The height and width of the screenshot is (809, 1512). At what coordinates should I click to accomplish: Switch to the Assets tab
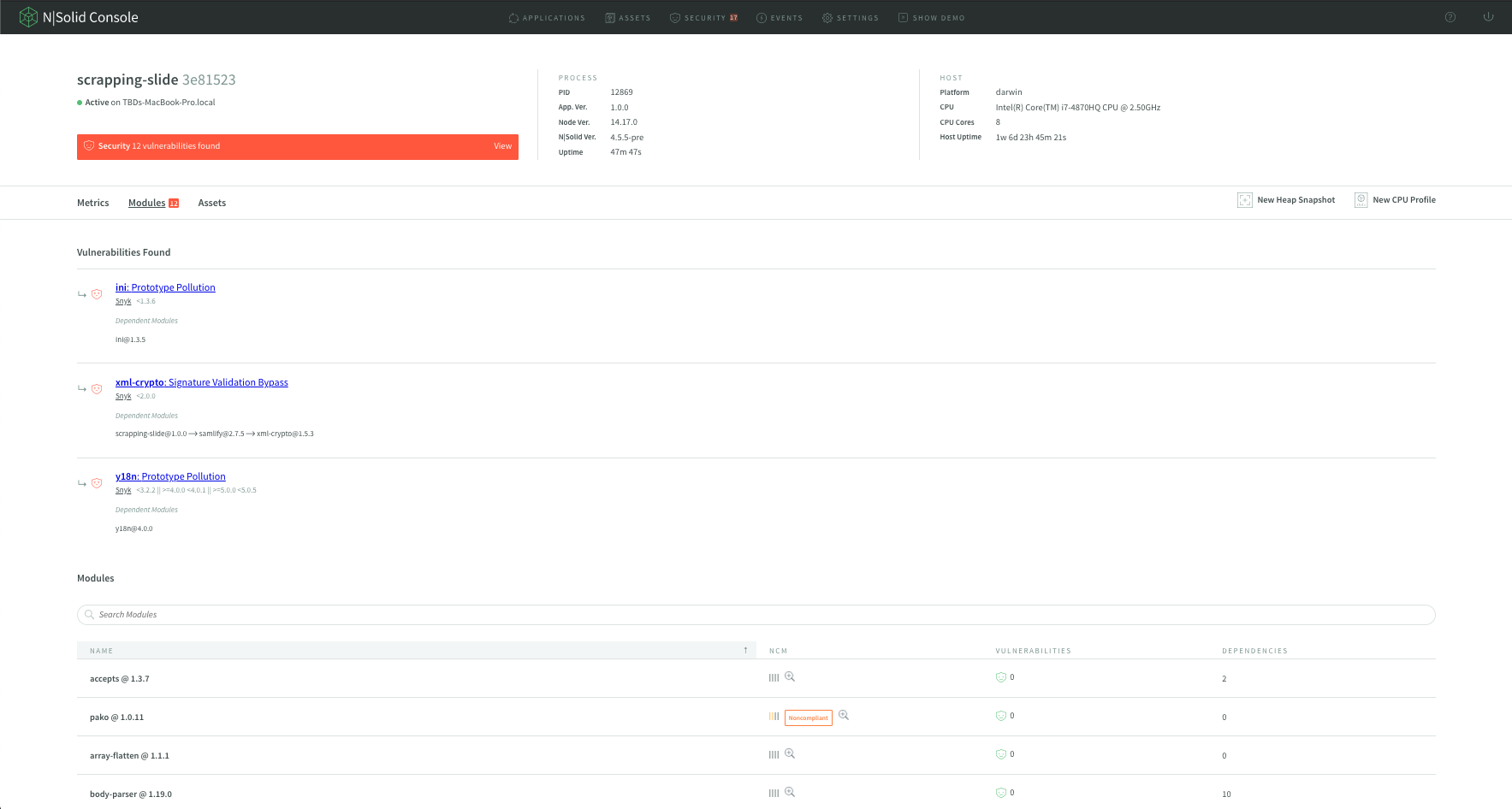[x=212, y=203]
